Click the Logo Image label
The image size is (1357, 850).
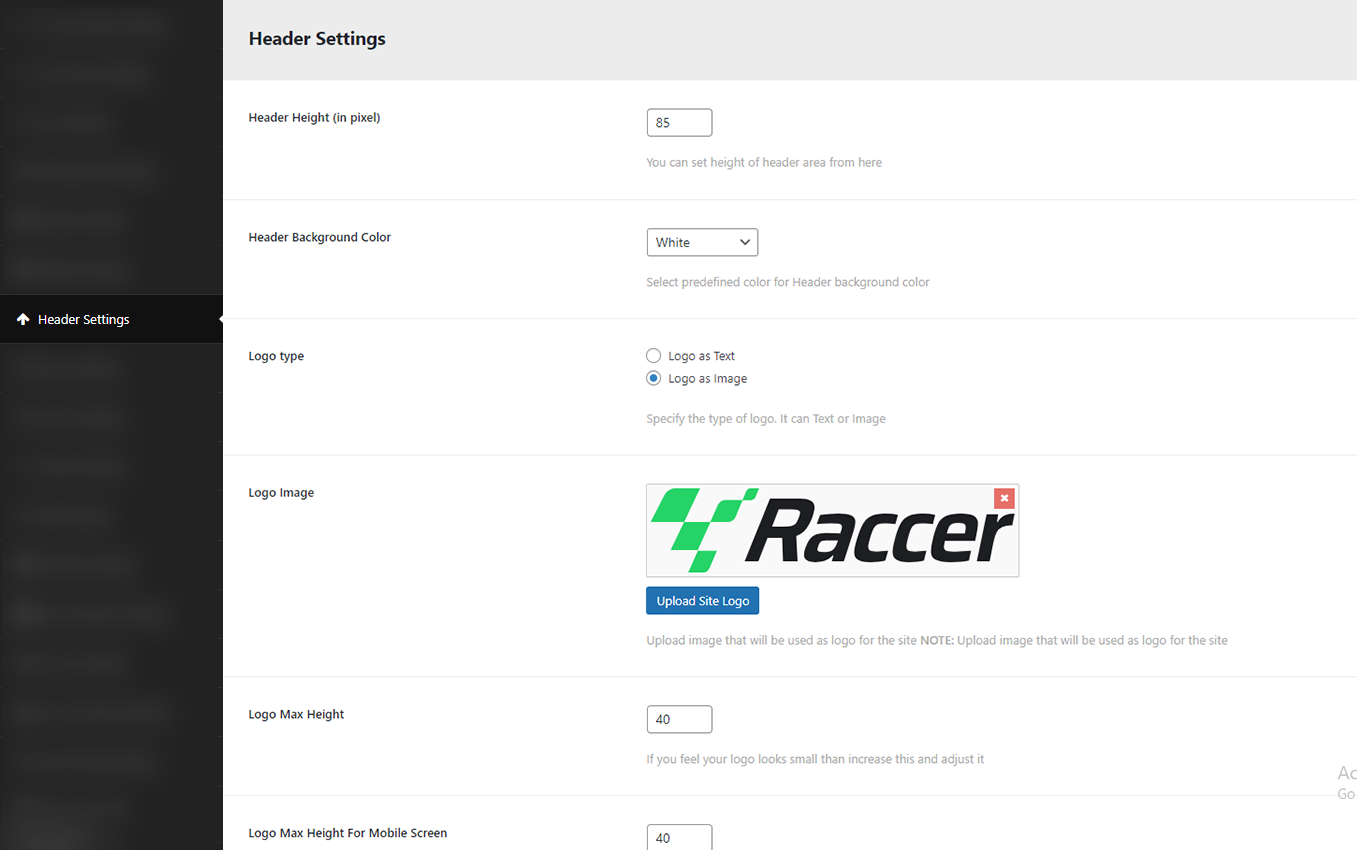[x=281, y=493]
